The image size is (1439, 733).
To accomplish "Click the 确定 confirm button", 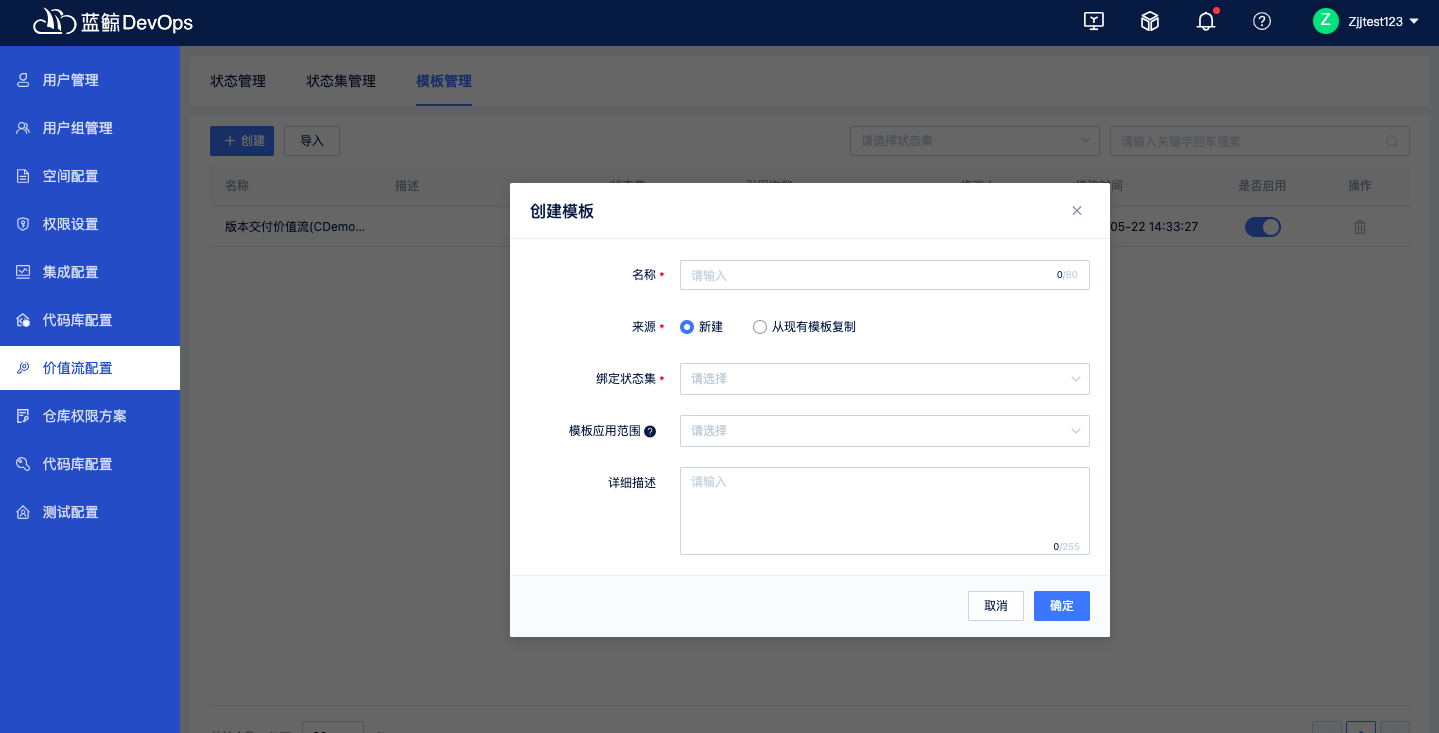I will 1062,606.
